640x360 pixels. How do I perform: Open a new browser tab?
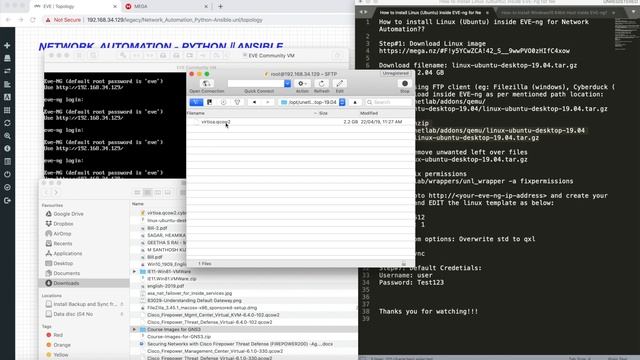click(220, 7)
